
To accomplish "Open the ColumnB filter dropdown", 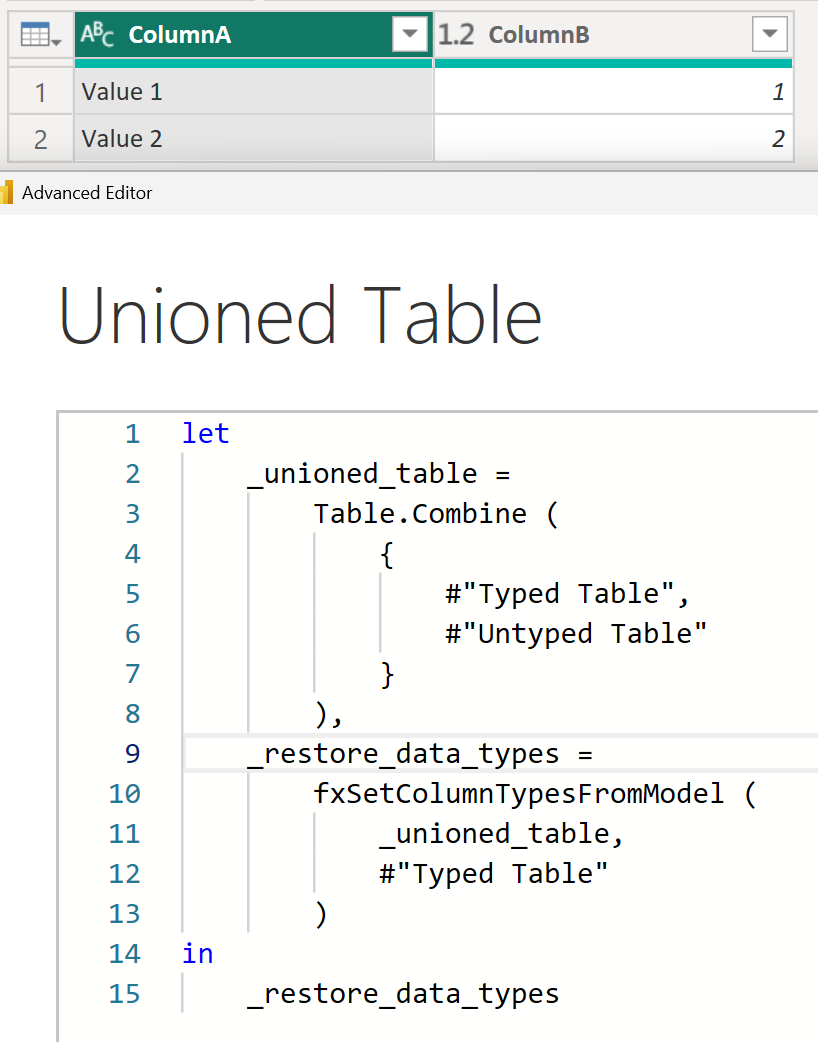I will (768, 35).
